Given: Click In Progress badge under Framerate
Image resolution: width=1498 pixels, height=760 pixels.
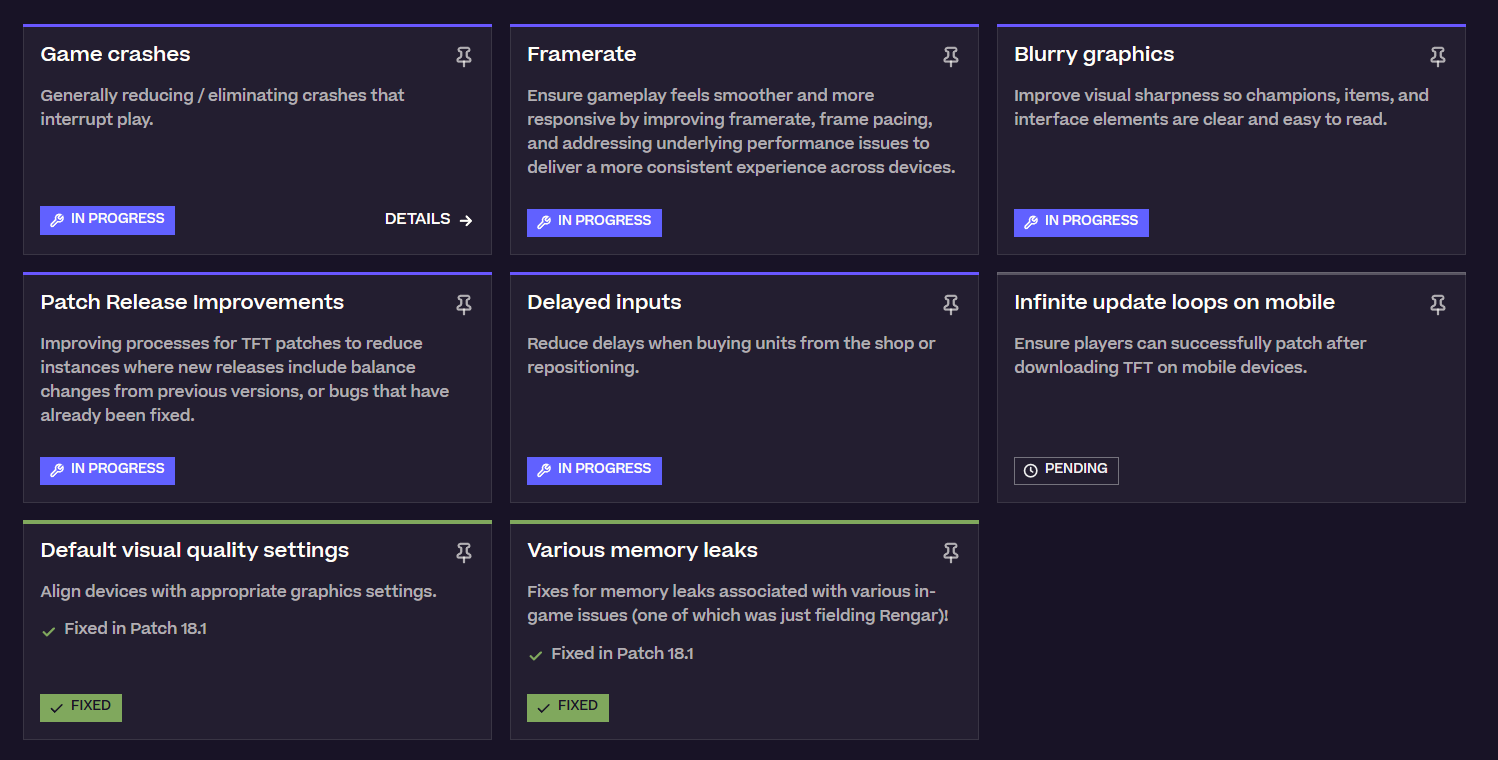Looking at the screenshot, I should pos(594,222).
